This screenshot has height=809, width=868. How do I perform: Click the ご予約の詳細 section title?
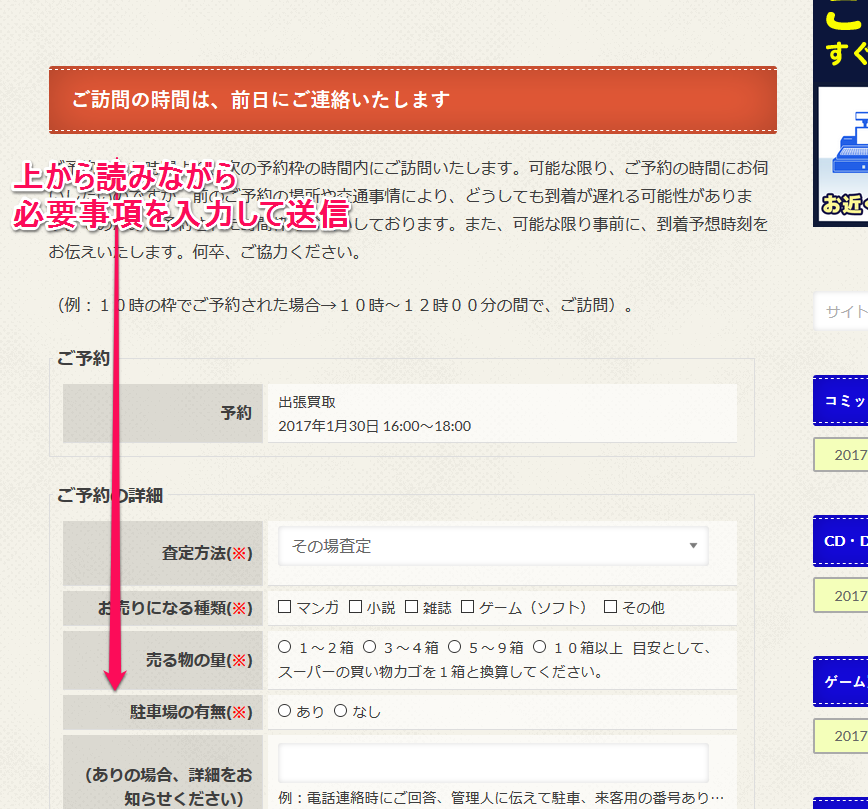coord(110,495)
